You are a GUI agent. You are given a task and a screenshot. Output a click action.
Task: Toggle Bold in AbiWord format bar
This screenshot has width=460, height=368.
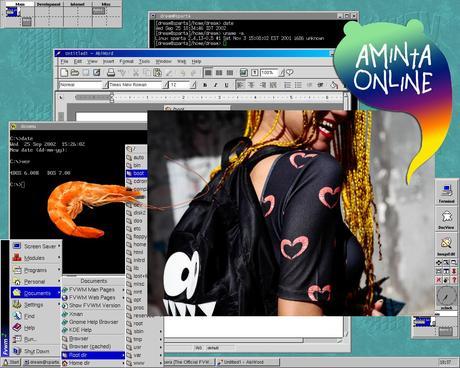(x=205, y=85)
